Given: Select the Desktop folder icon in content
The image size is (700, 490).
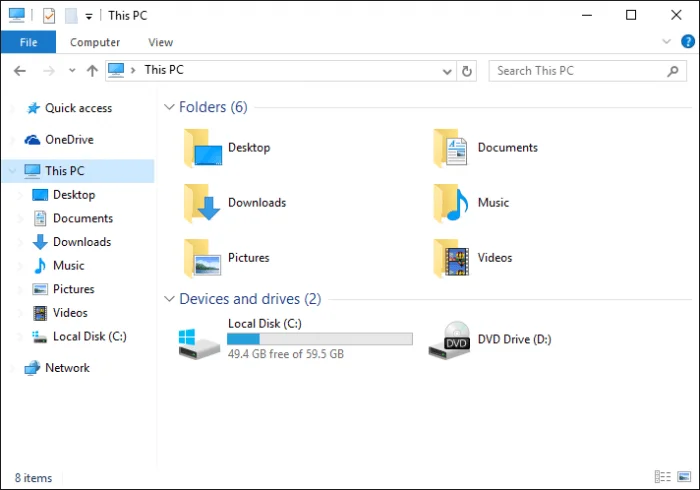Looking at the screenshot, I should tap(203, 148).
